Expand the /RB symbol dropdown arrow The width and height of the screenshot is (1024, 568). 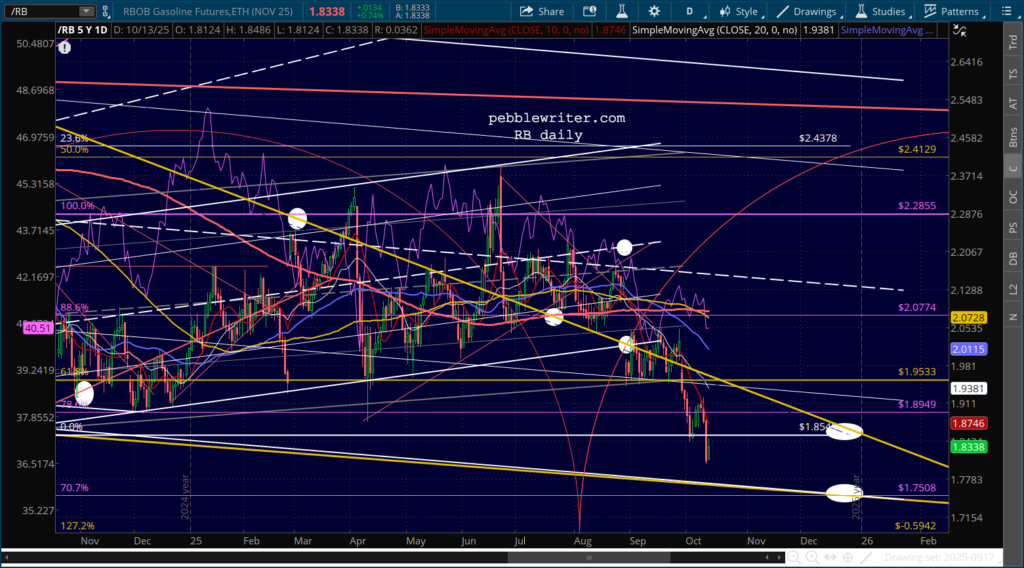86,11
